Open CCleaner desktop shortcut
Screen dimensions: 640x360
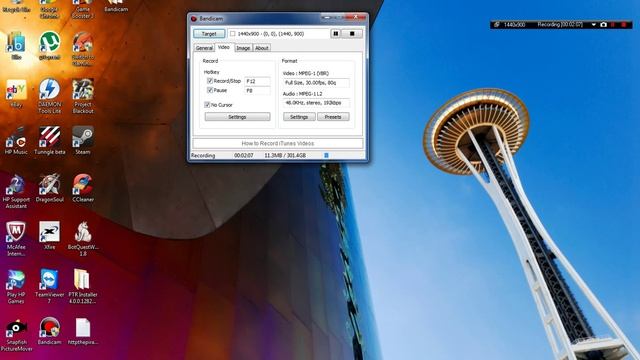[x=83, y=188]
